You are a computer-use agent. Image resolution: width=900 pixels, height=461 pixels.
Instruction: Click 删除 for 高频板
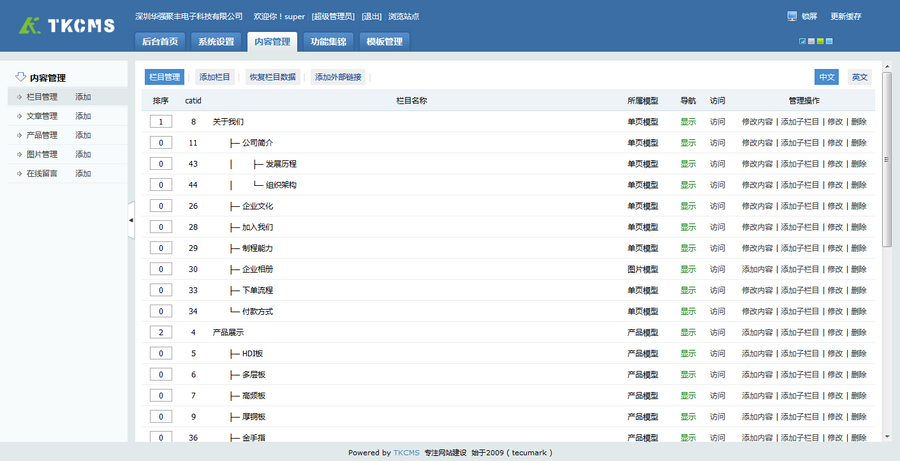pyautogui.click(x=859, y=396)
